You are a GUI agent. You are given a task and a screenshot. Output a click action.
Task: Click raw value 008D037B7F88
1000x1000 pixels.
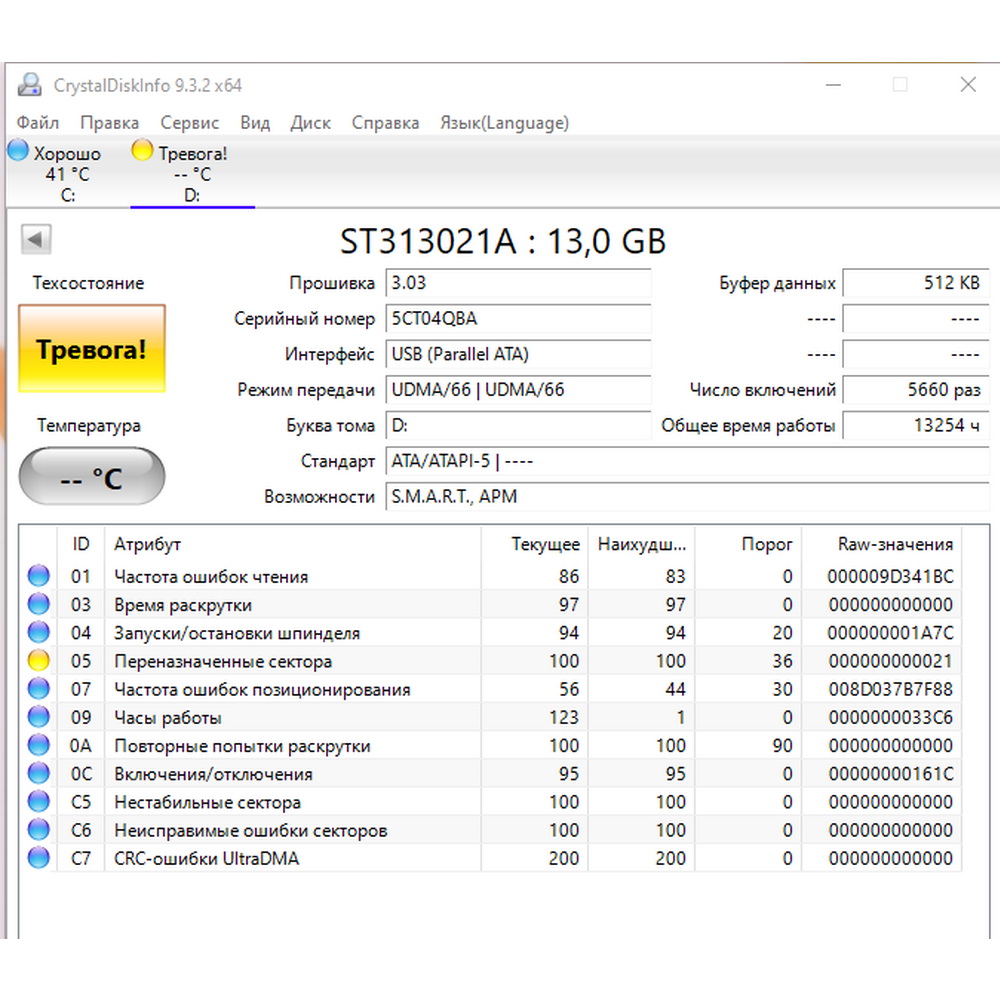point(890,689)
